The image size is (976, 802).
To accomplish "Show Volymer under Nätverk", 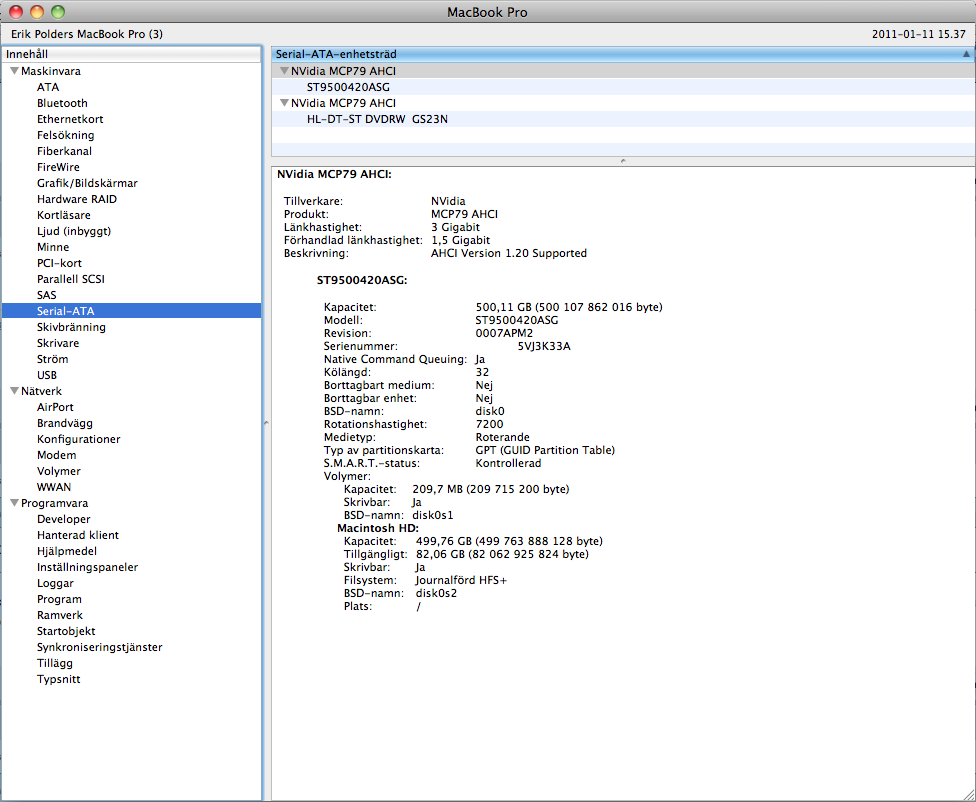I will tap(59, 471).
